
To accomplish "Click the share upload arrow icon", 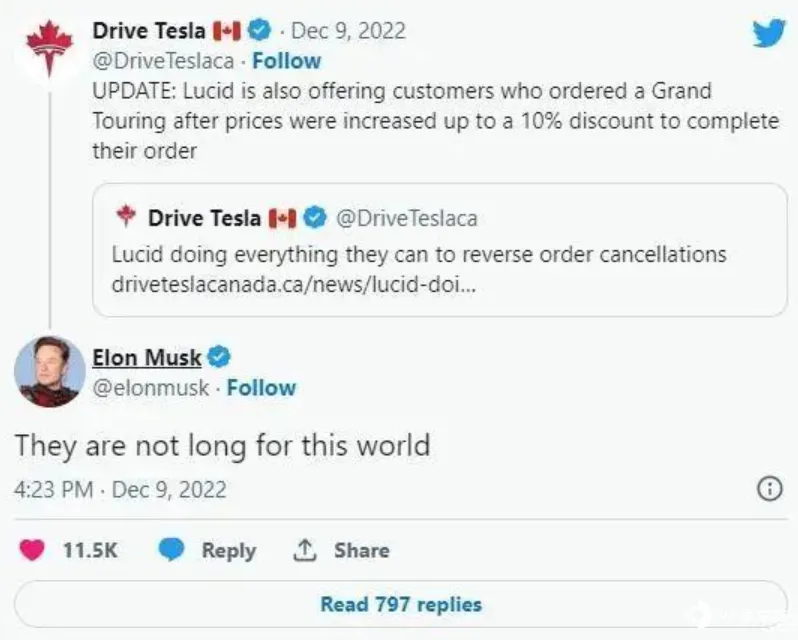I will click(x=305, y=550).
